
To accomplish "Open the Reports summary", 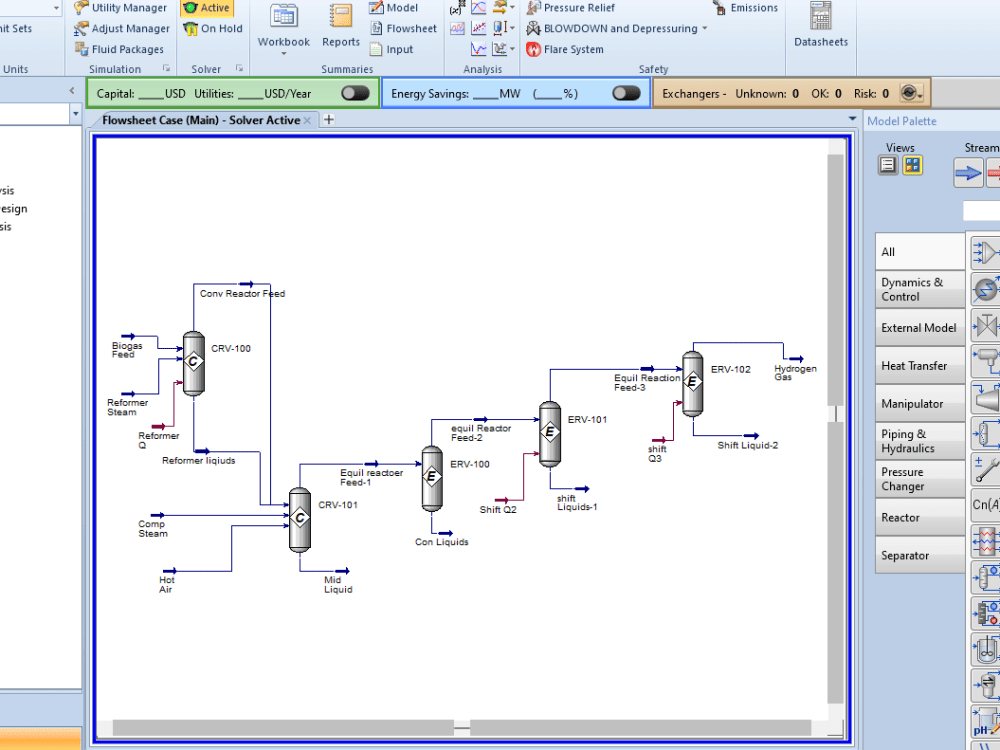I will [340, 28].
